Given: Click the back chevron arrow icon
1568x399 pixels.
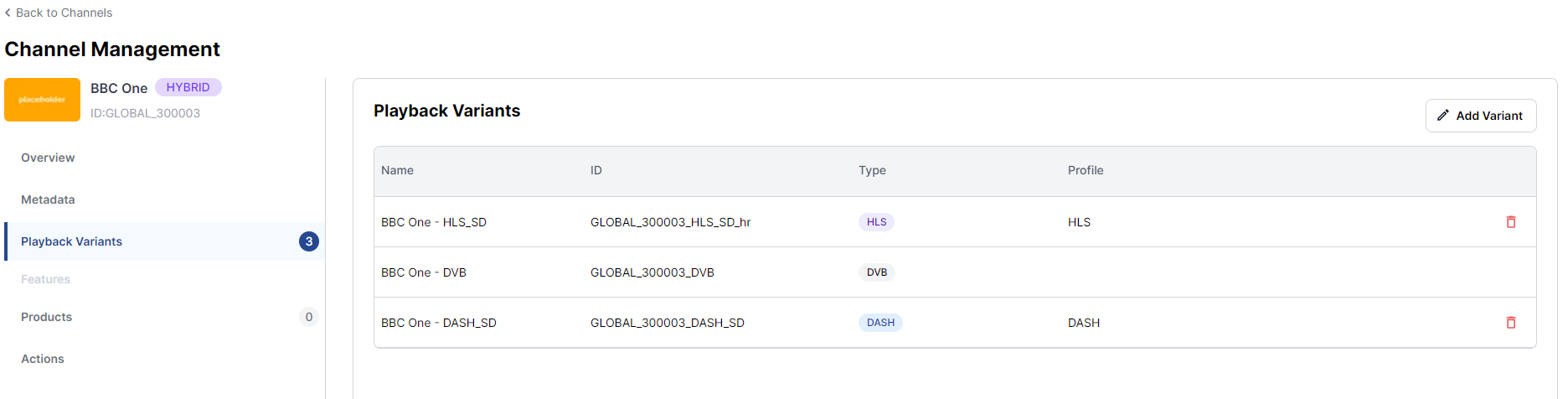Looking at the screenshot, I should 8,13.
